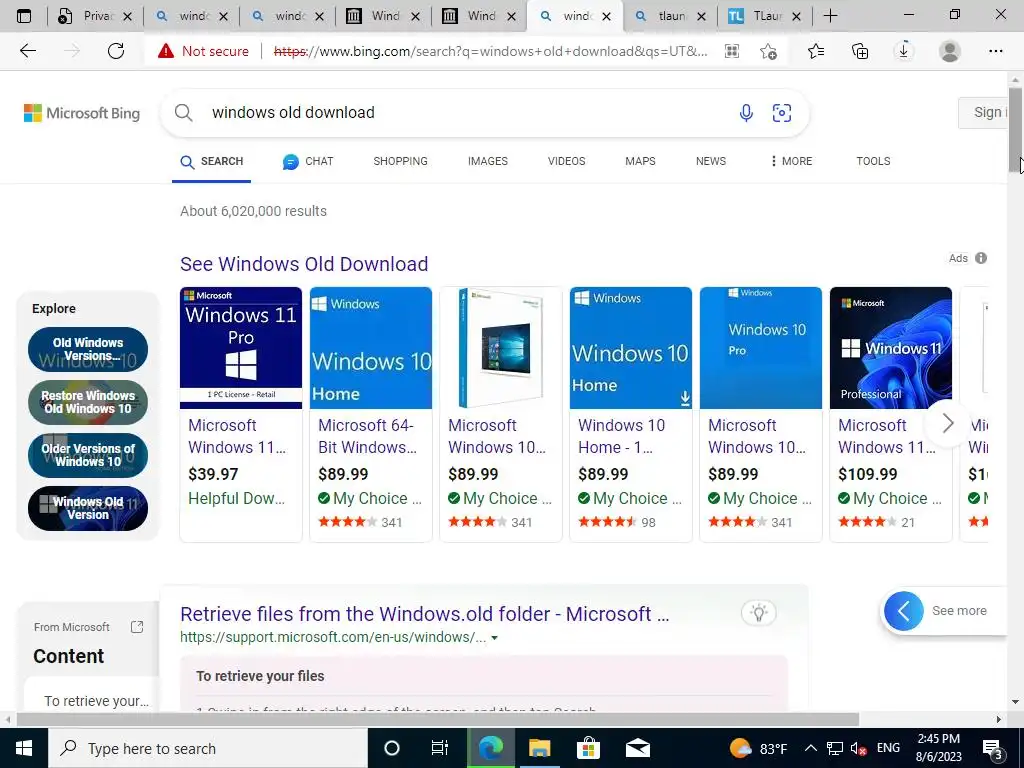This screenshot has width=1024, height=768.
Task: Open Windows 11 Pro $39.97 product thumbnail
Action: click(x=241, y=348)
